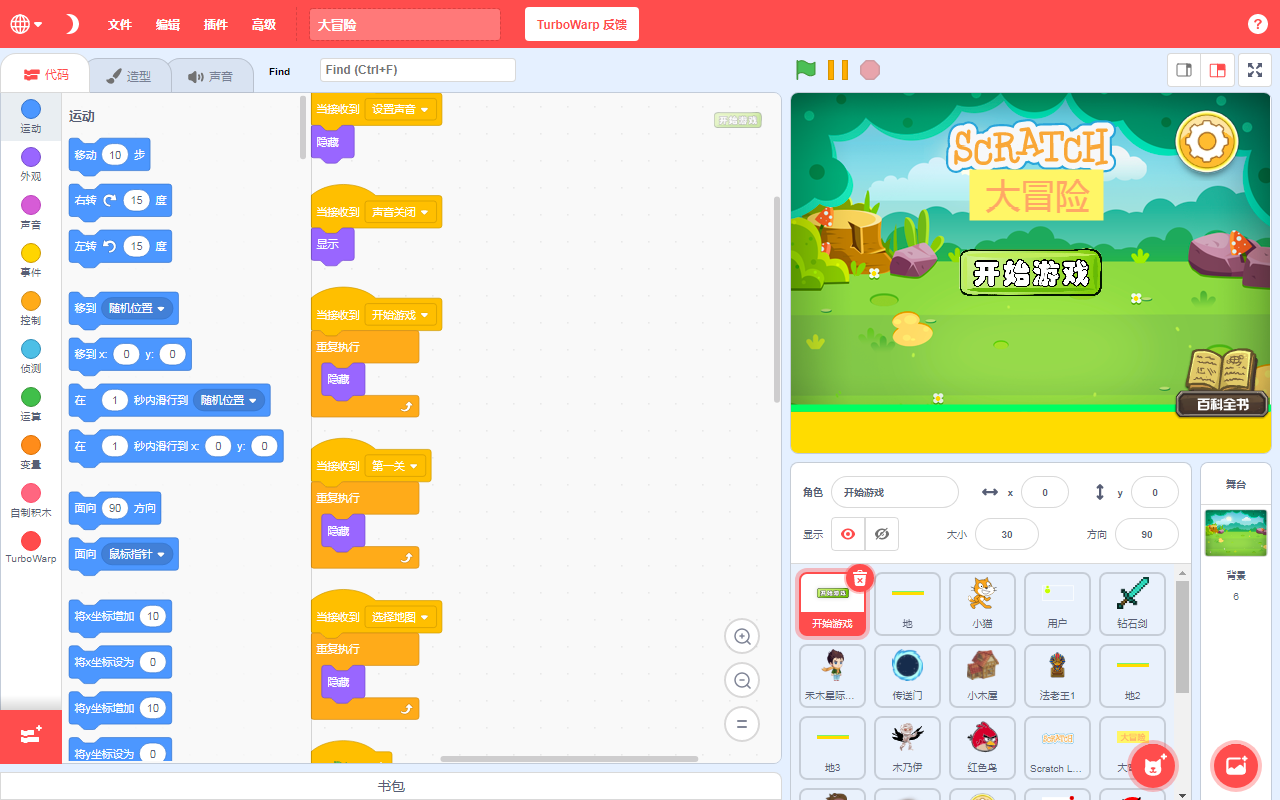The image size is (1280, 800).
Task: Click the sprite name field 开始游戏
Action: [x=895, y=492]
